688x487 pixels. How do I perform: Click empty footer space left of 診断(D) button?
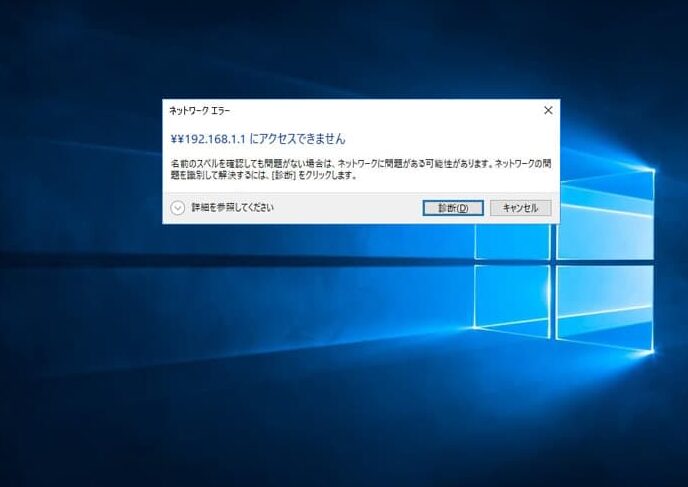point(350,208)
